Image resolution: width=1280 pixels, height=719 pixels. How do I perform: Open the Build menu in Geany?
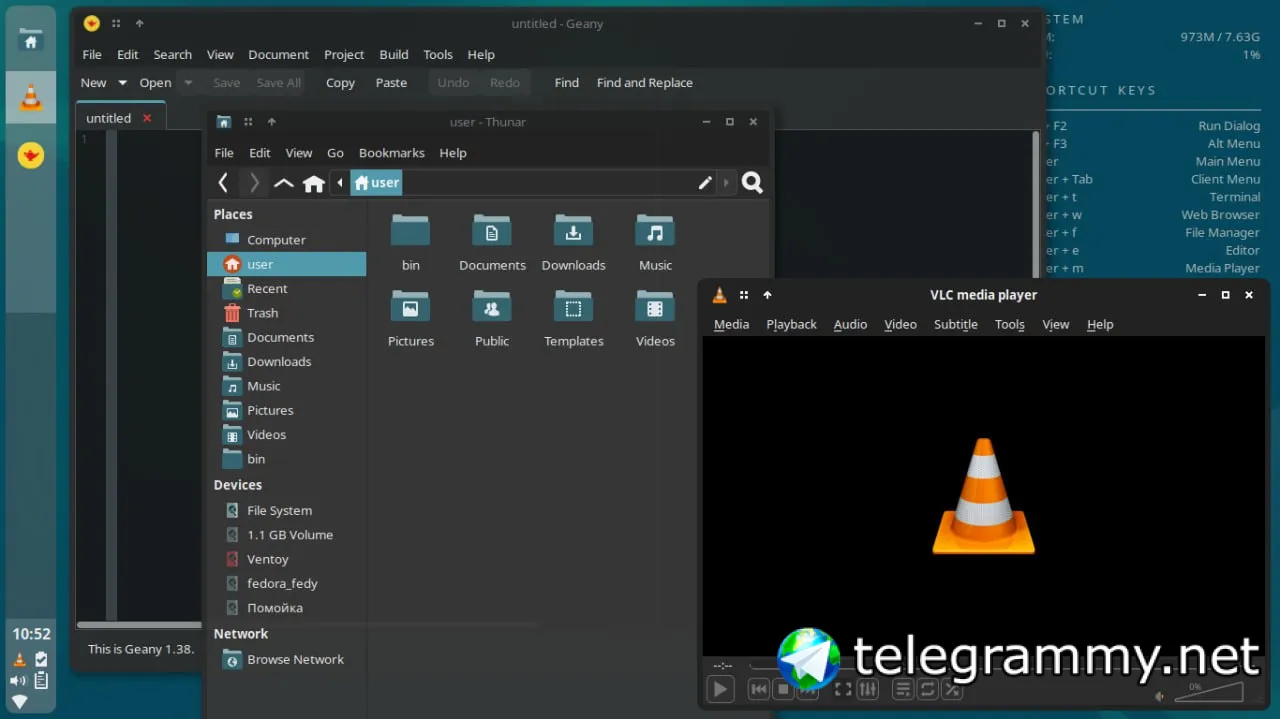point(394,54)
